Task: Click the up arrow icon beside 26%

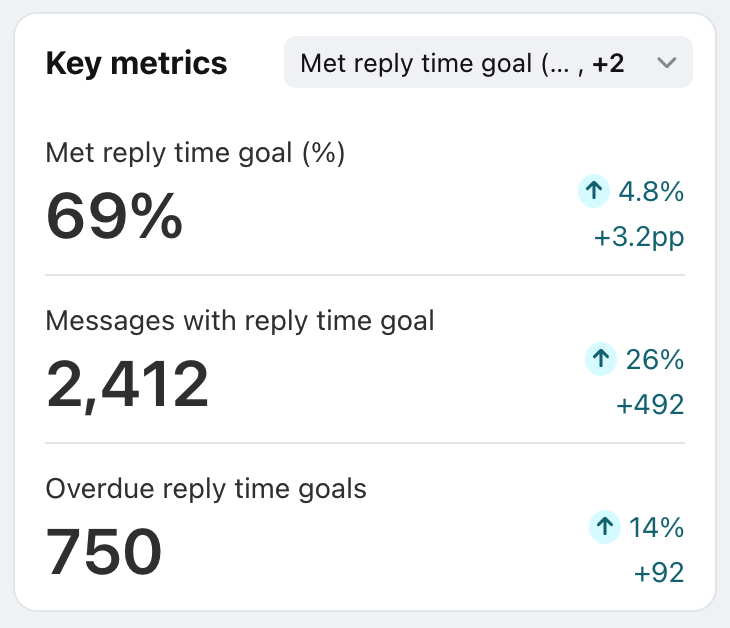Action: pos(600,359)
